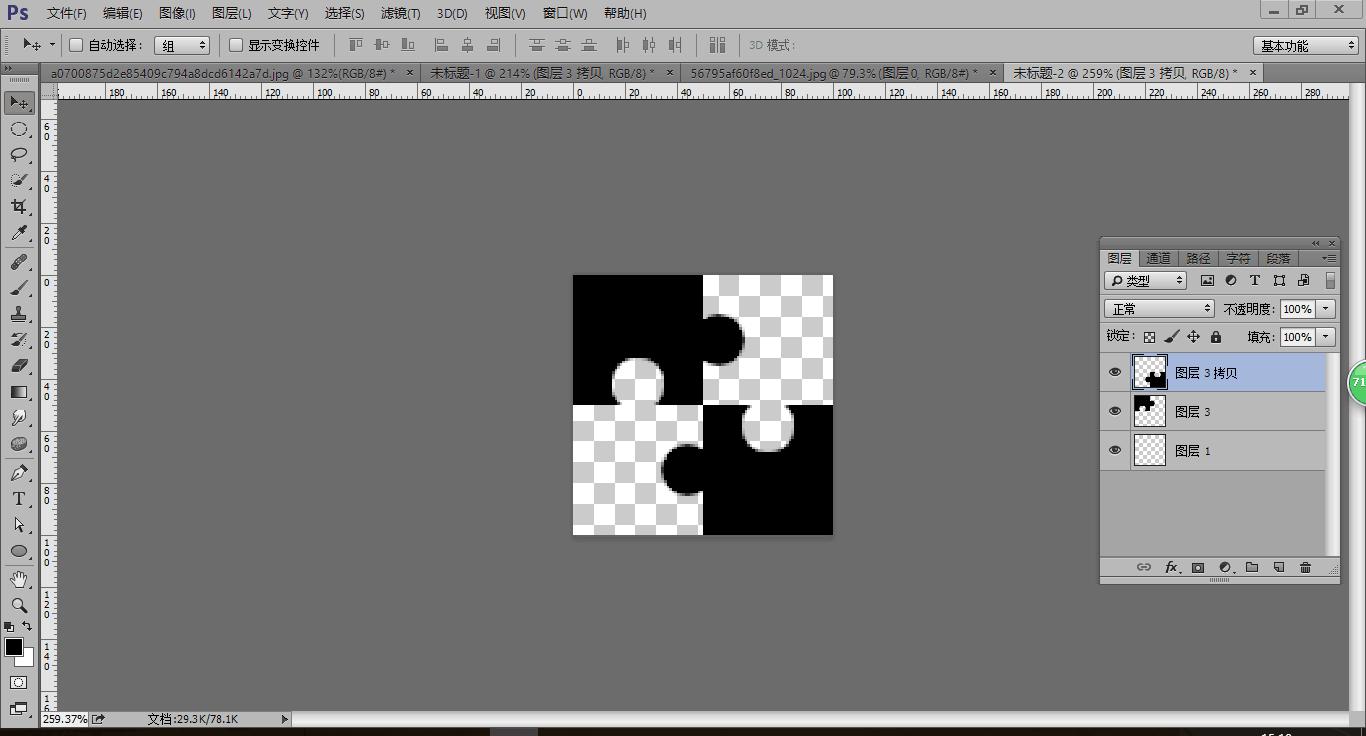
Task: Open the 滤镜(T) menu
Action: click(400, 13)
